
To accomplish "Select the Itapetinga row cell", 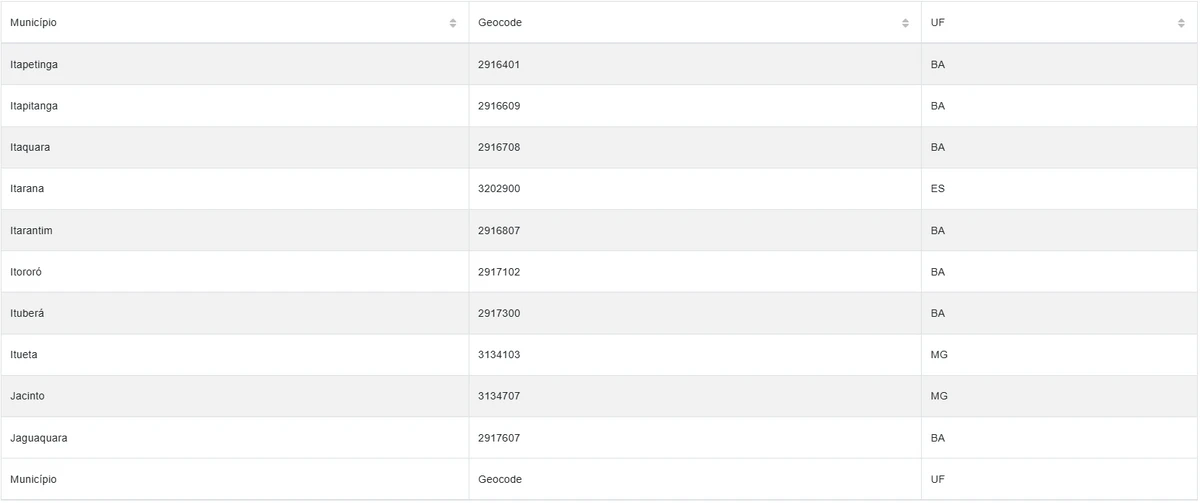I will coord(35,65).
